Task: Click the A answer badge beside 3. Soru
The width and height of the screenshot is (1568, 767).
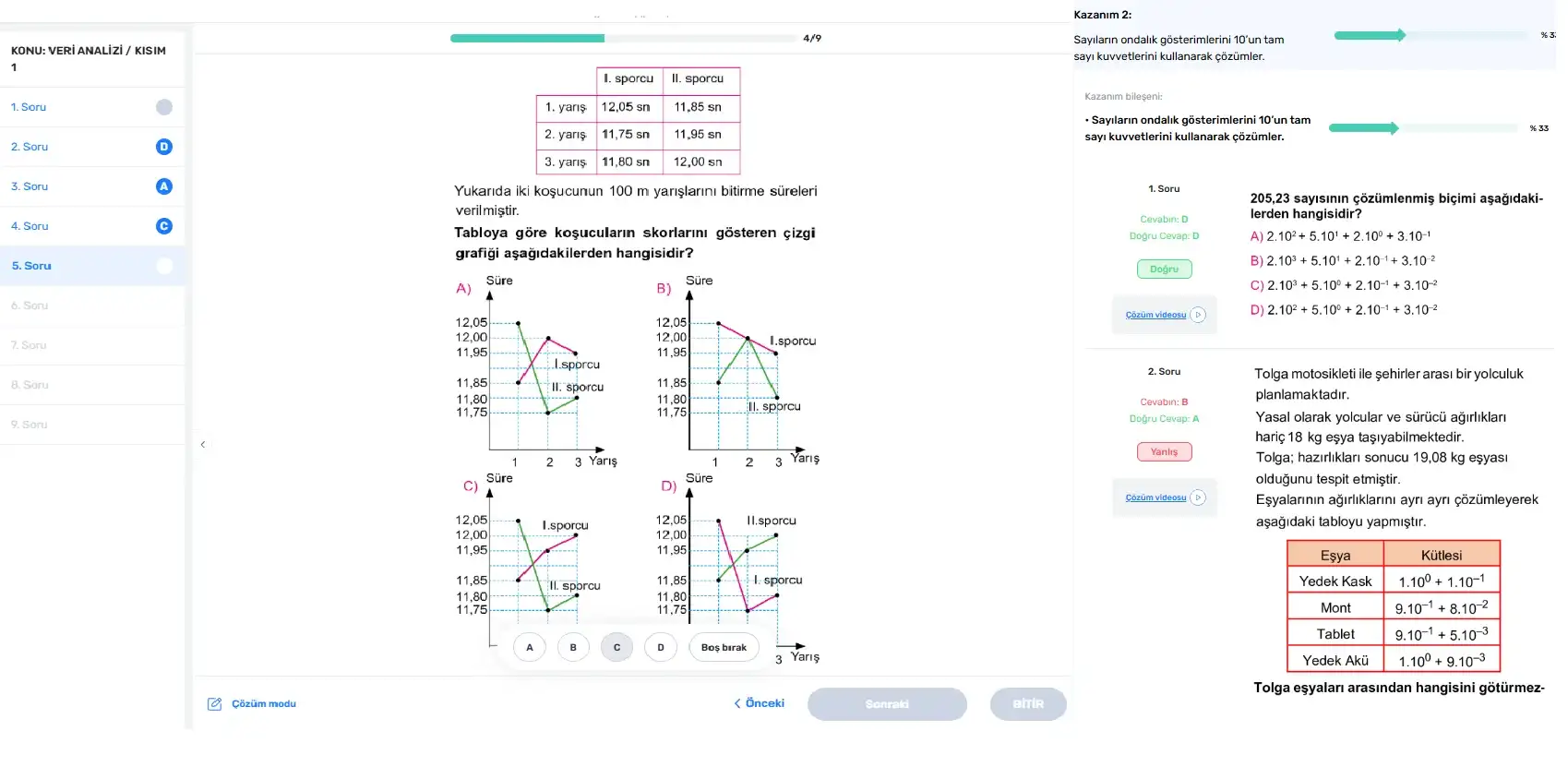Action: tap(164, 186)
